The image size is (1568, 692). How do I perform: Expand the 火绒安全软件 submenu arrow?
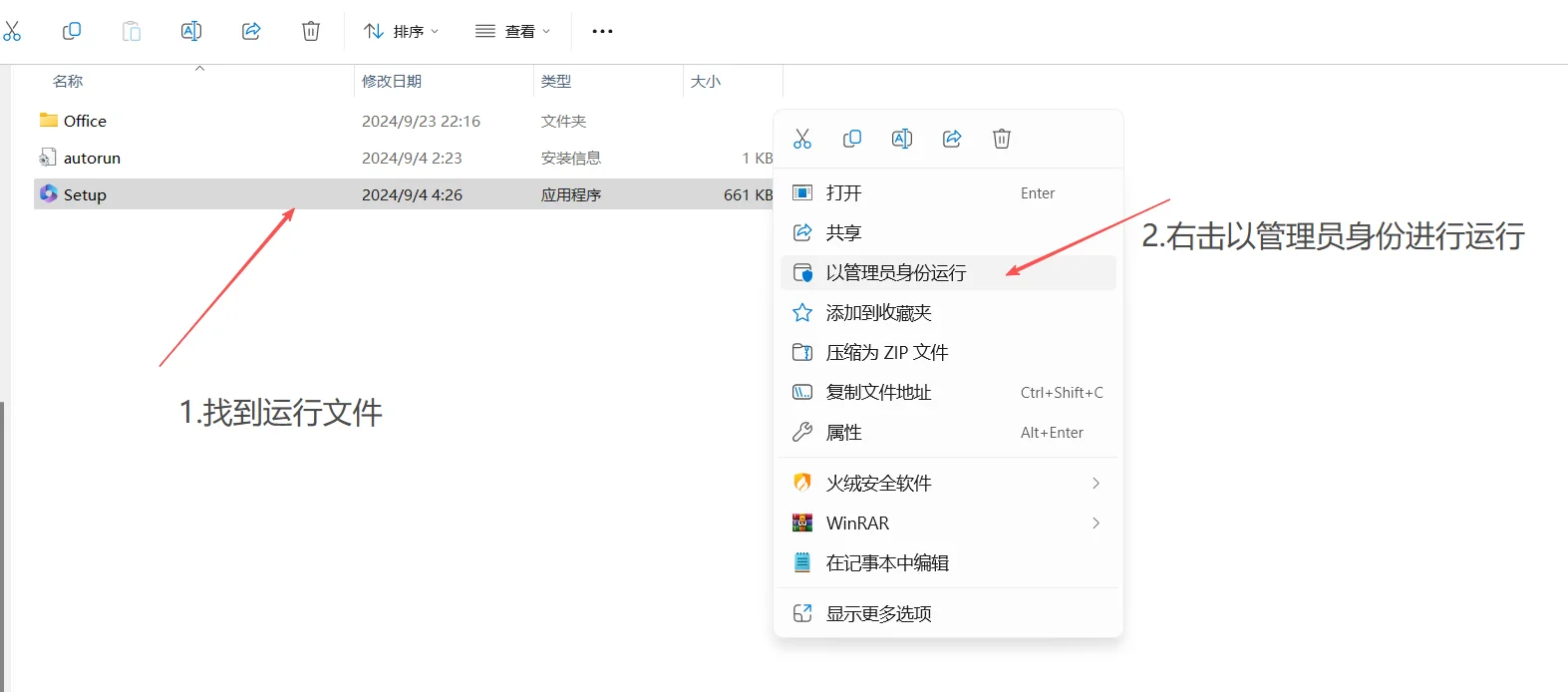1096,483
